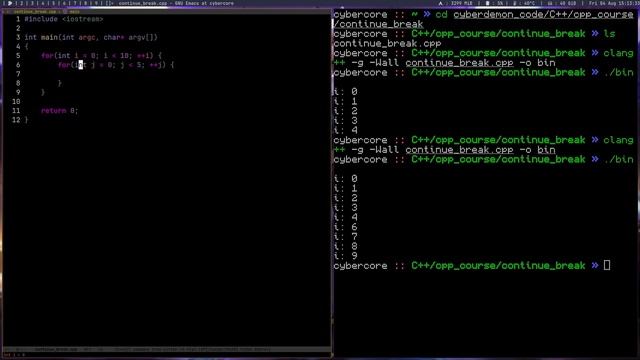Click the date and time clock
The width and height of the screenshot is (640, 360).
click(x=614, y=3)
